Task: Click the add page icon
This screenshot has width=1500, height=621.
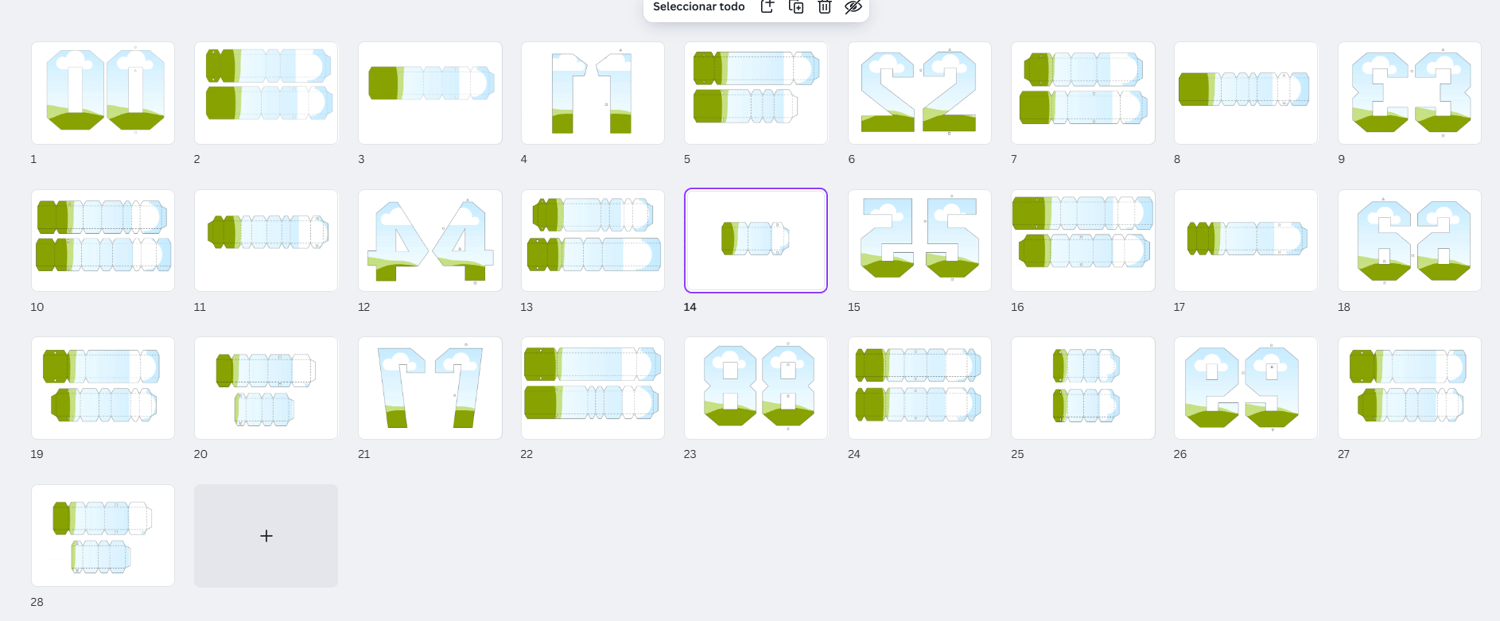Action: (x=767, y=6)
